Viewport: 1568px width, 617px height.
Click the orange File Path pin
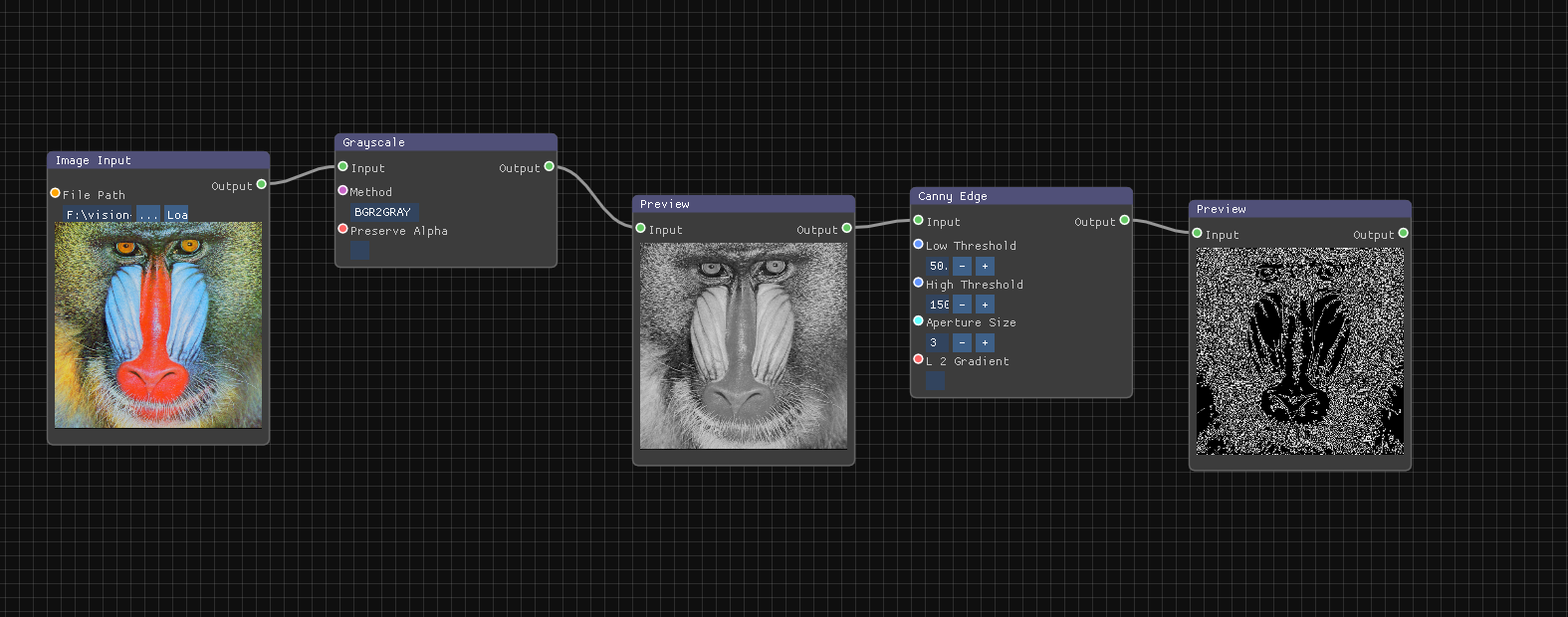pos(56,193)
